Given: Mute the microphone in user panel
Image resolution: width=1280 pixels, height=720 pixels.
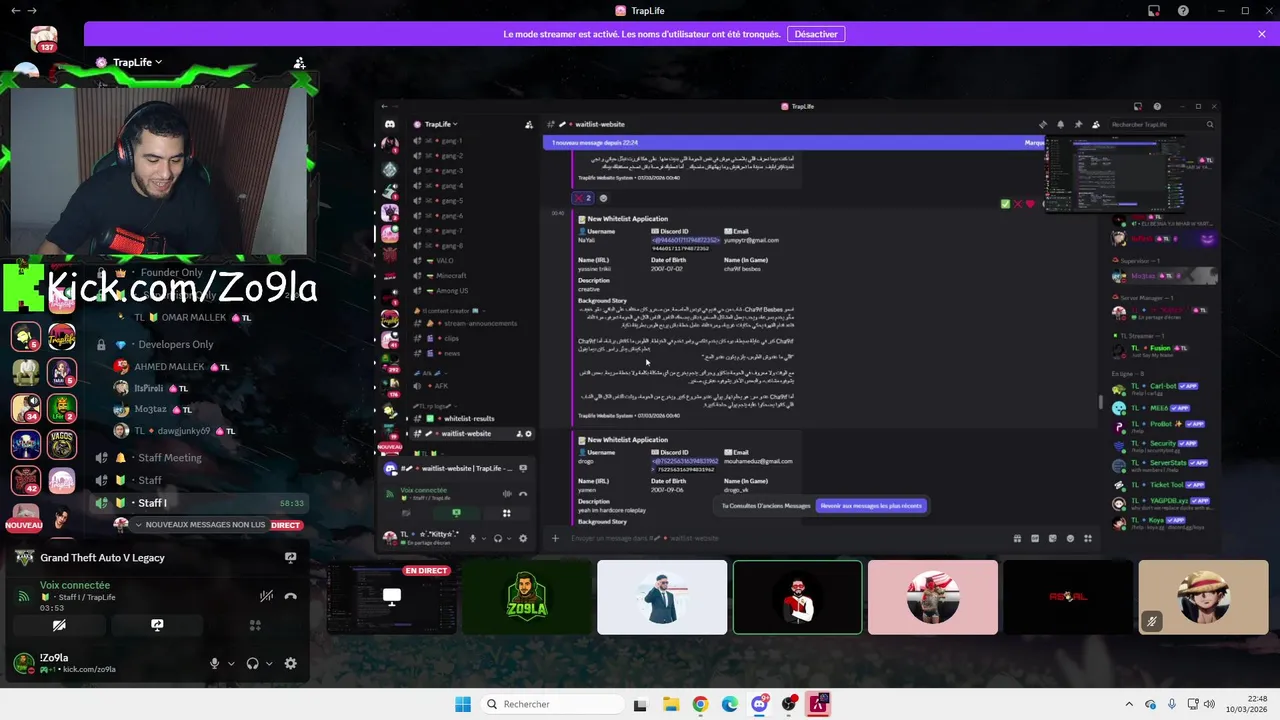Looking at the screenshot, I should pyautogui.click(x=214, y=663).
